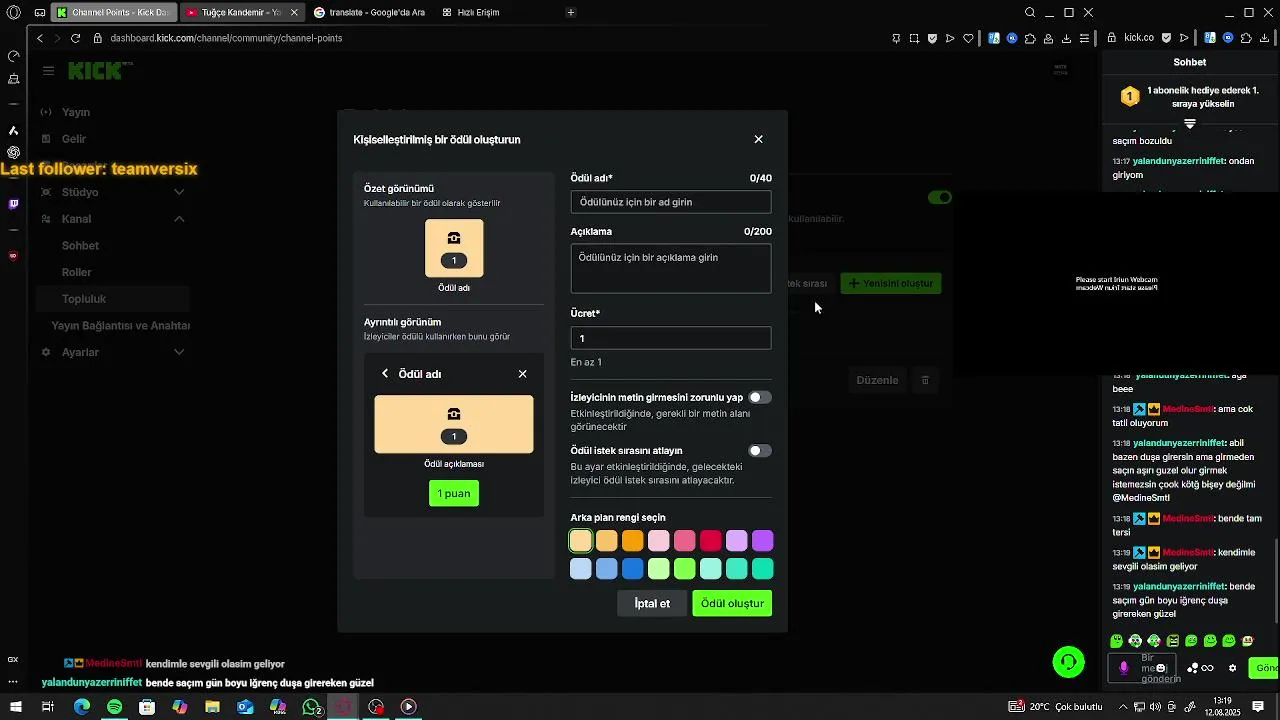This screenshot has height=720, width=1280.
Task: Focus the Ücret cost field
Action: point(671,338)
